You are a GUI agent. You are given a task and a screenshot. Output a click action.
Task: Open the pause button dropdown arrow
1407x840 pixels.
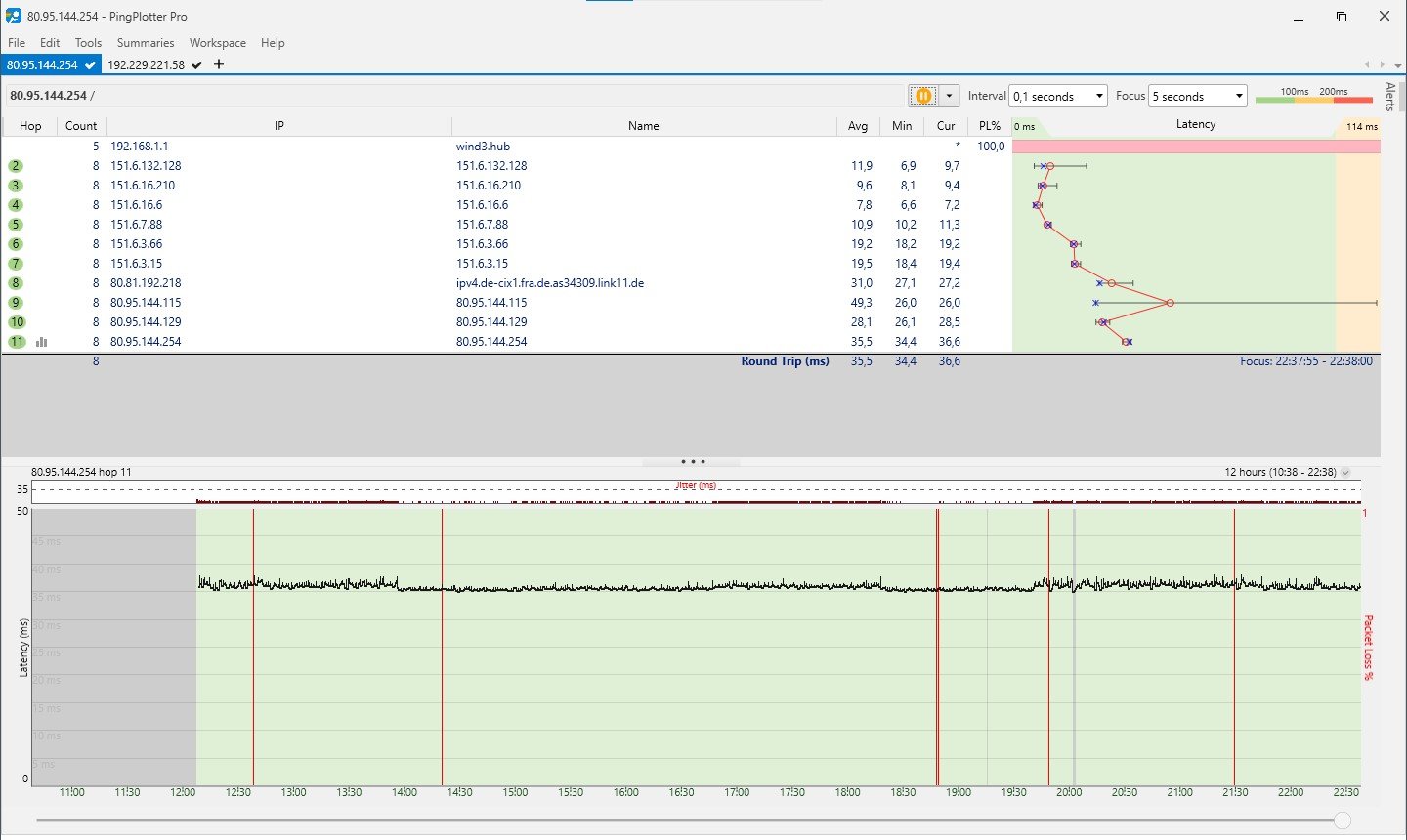(x=949, y=96)
